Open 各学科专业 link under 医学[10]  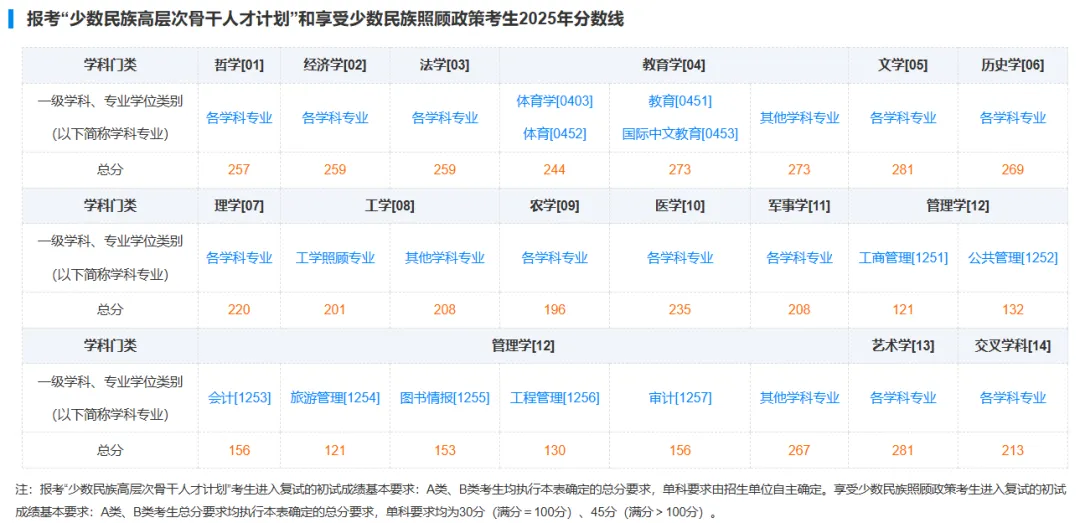tap(680, 258)
